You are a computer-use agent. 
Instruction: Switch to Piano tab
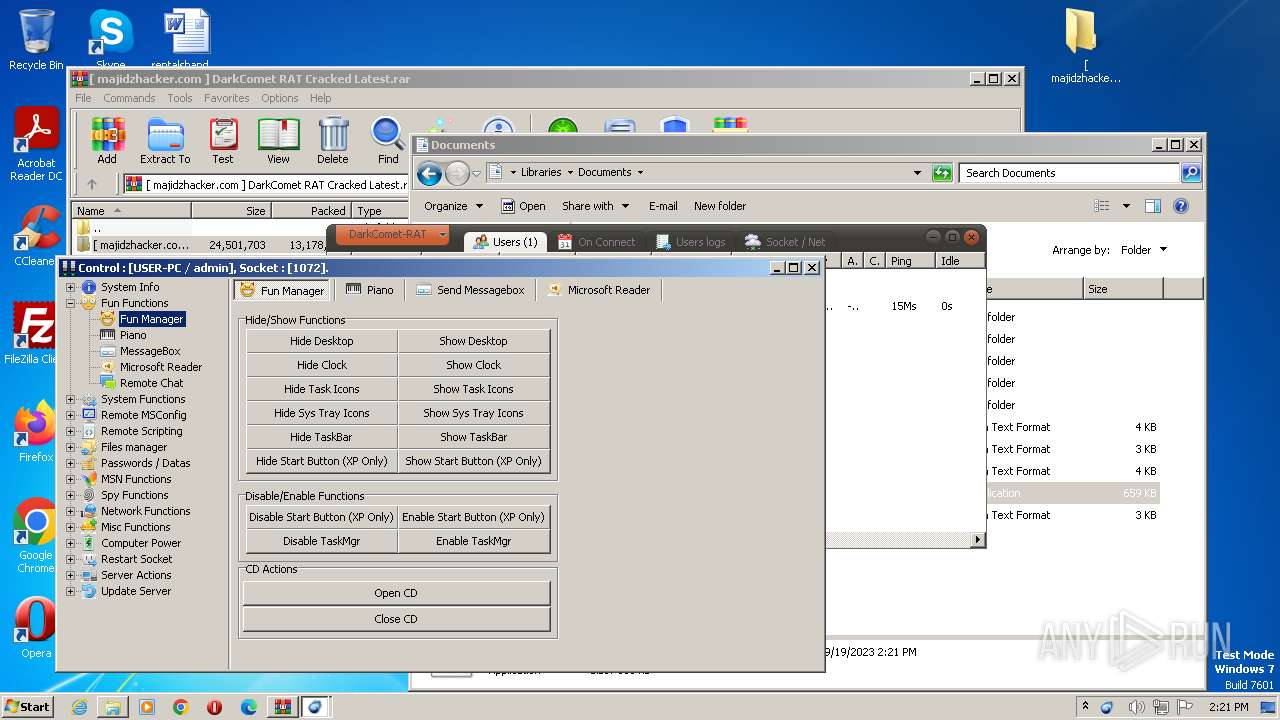click(370, 290)
